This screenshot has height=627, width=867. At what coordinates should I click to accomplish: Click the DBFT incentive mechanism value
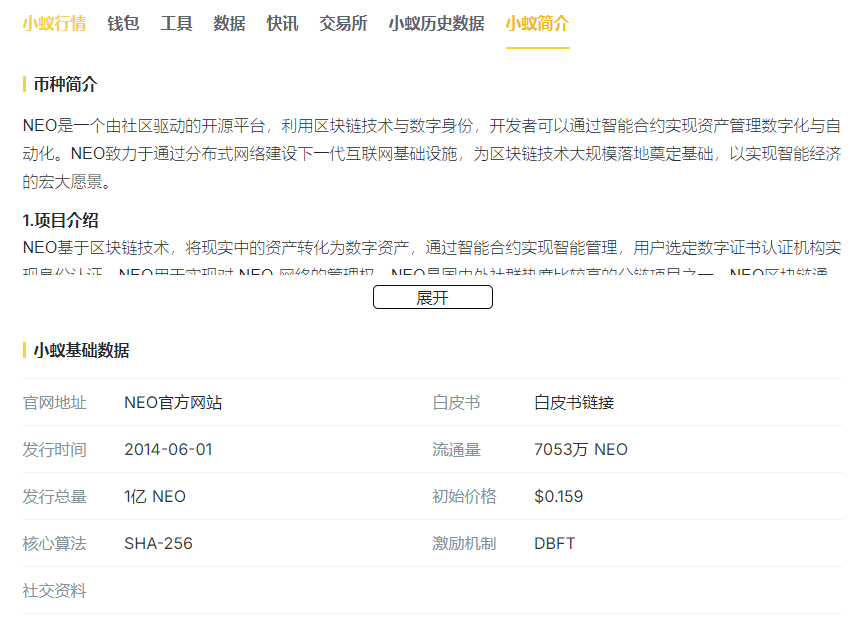[554, 544]
